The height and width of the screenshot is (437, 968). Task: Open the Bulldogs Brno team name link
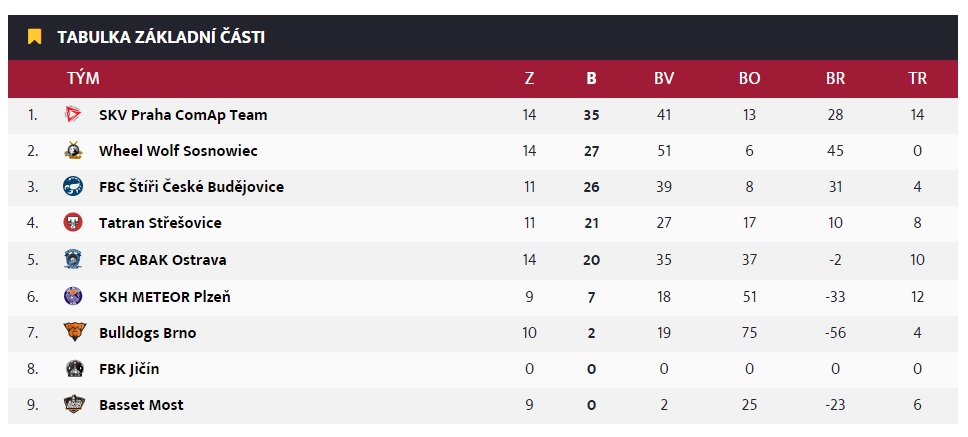tap(148, 333)
